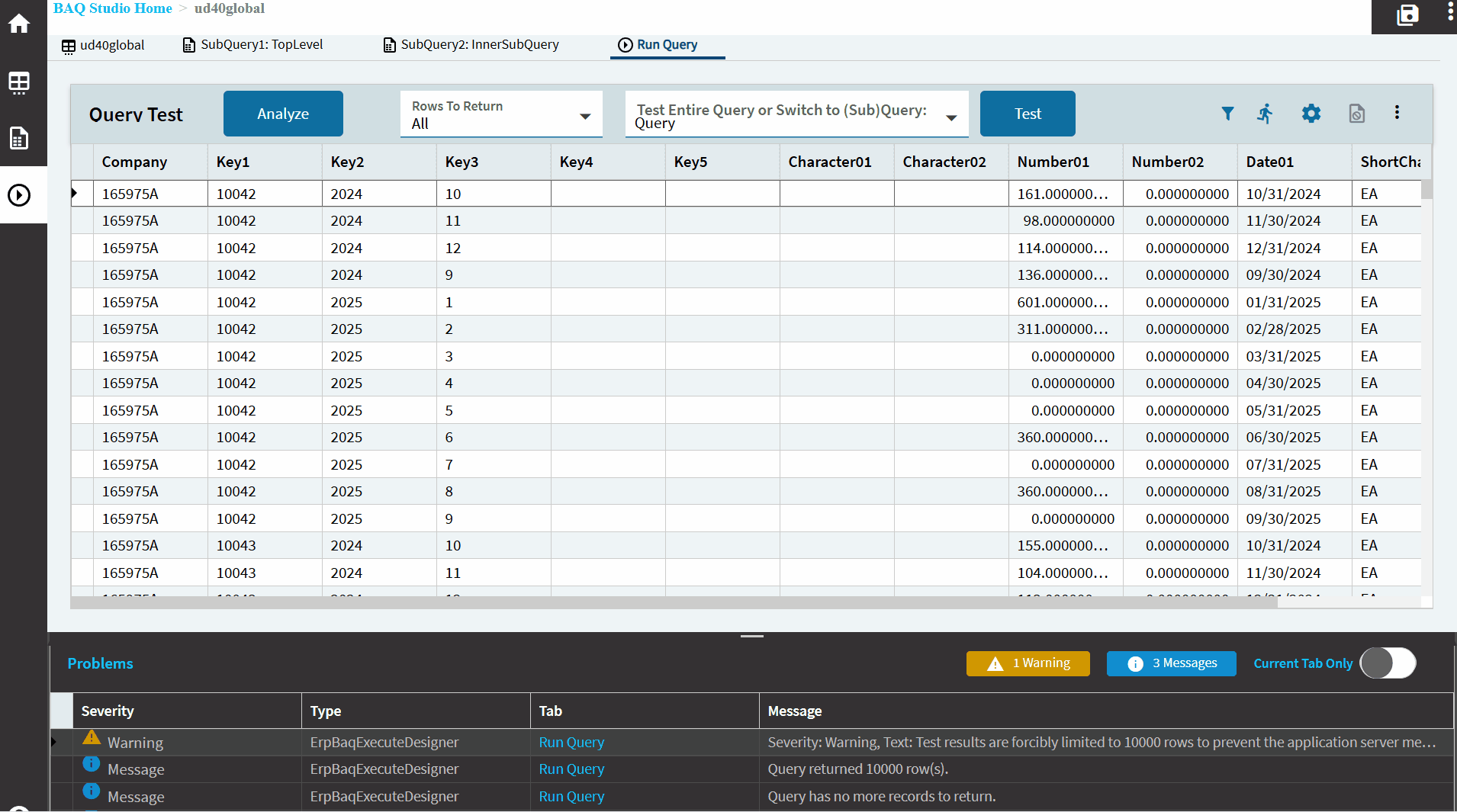Click the results grid horizontal scrollbar

point(671,602)
